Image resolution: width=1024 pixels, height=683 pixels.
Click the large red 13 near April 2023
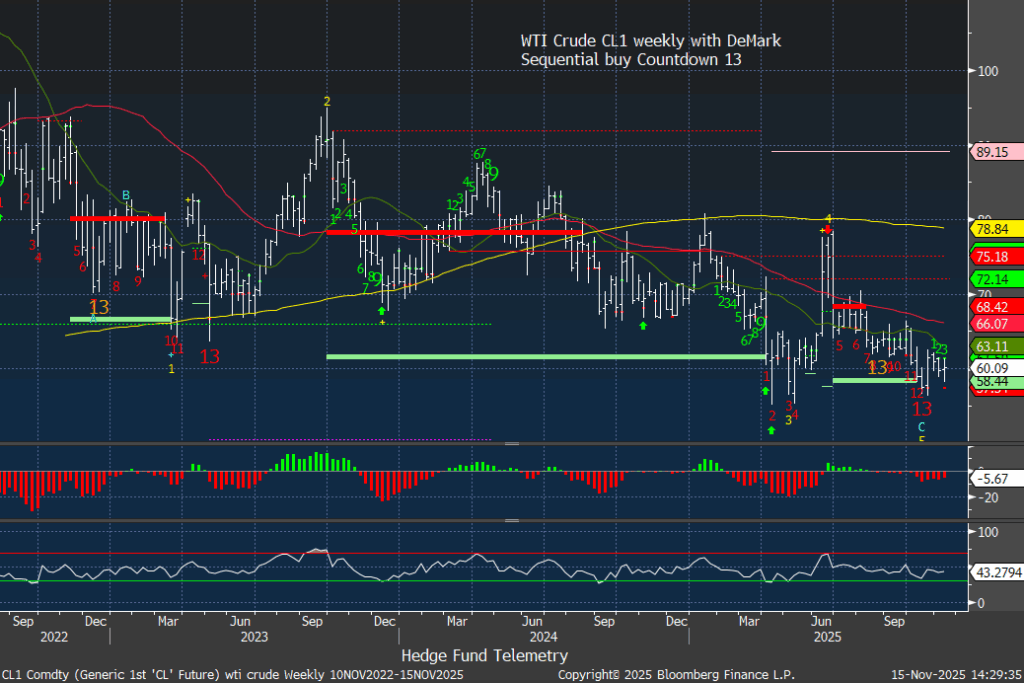coord(209,355)
